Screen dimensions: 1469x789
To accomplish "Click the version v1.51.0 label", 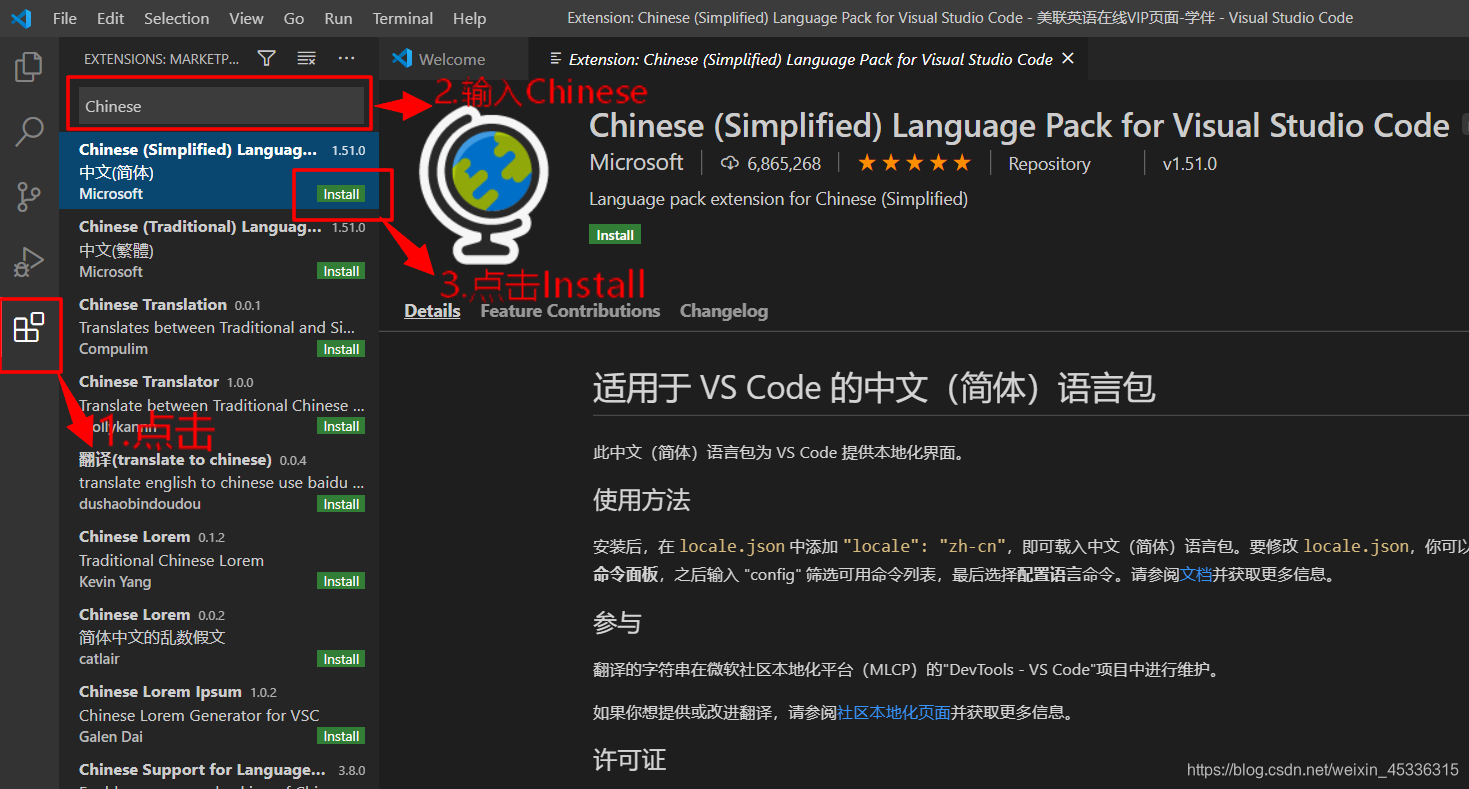I will tap(1189, 164).
